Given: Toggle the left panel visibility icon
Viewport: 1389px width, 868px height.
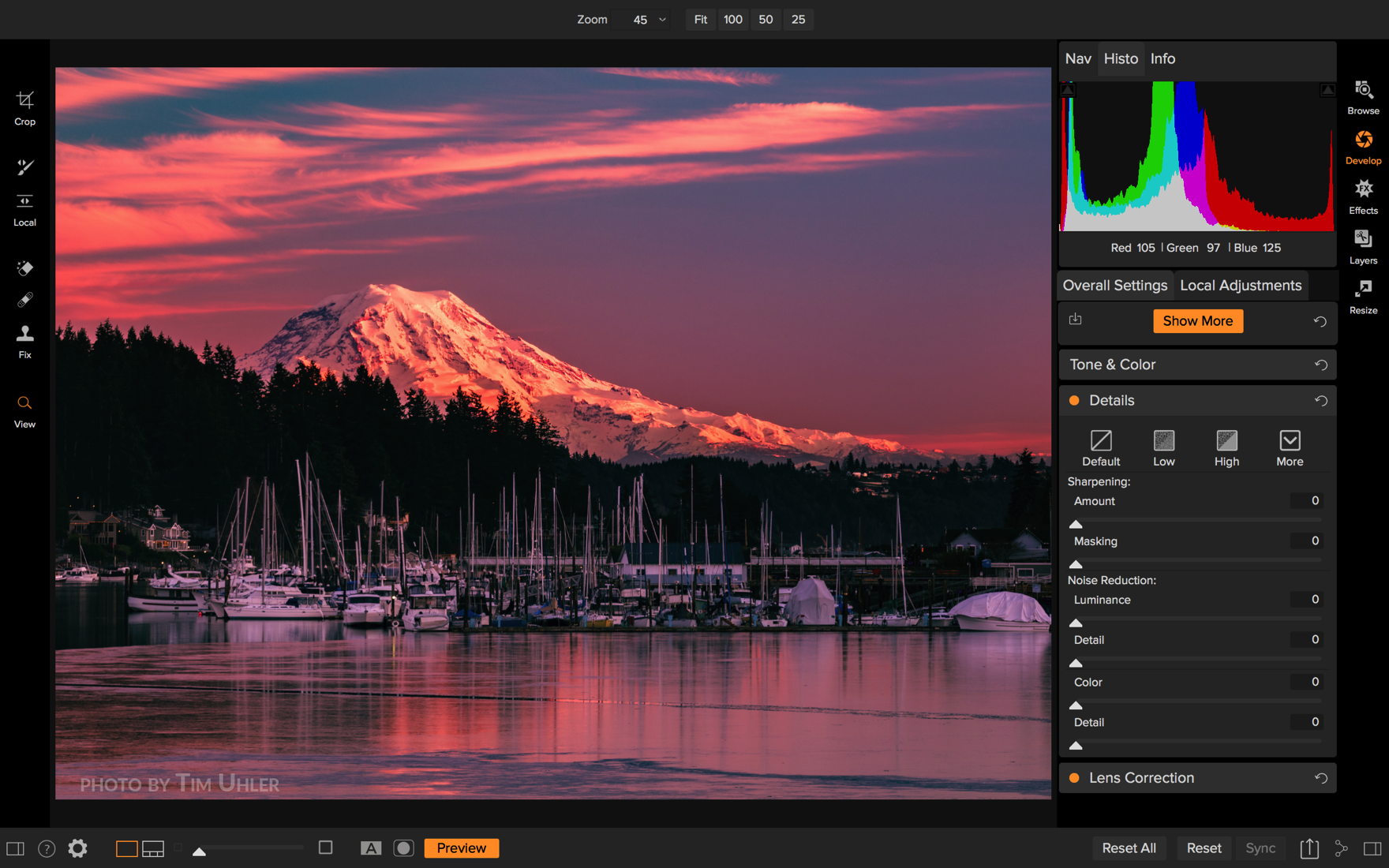Looking at the screenshot, I should (x=15, y=848).
